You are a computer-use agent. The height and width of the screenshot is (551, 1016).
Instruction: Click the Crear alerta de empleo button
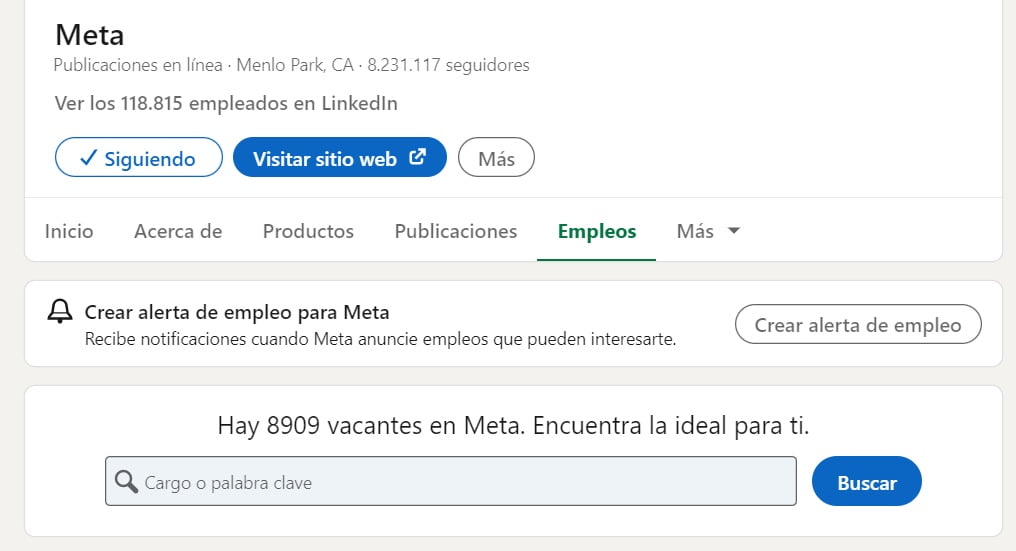click(858, 324)
